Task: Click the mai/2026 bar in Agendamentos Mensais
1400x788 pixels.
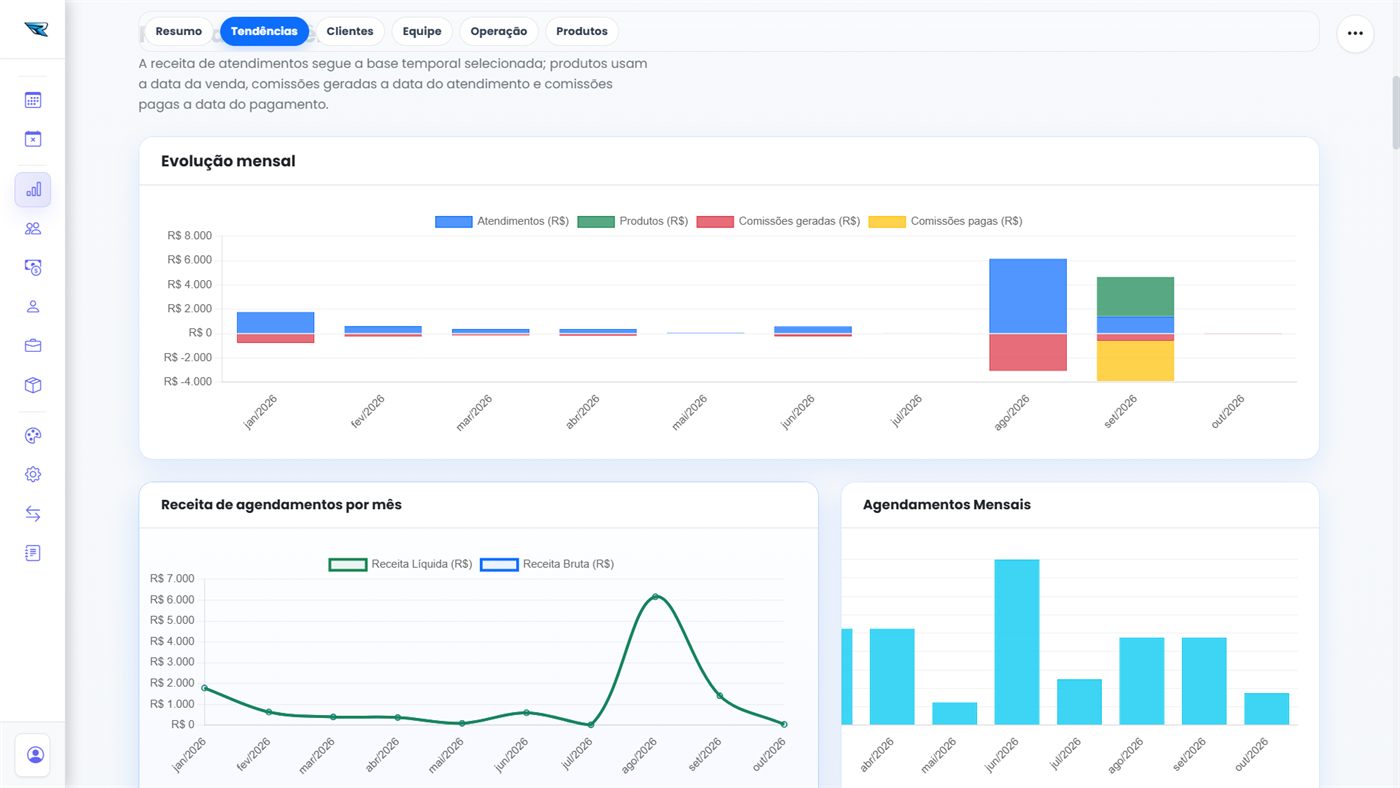Action: point(955,713)
